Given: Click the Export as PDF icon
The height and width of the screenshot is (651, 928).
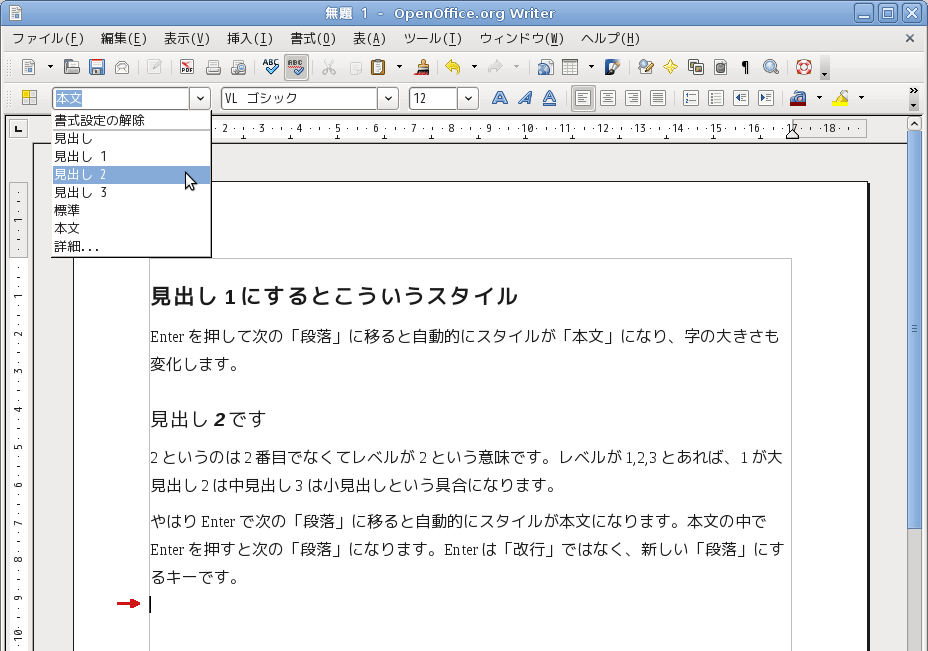Looking at the screenshot, I should point(186,67).
